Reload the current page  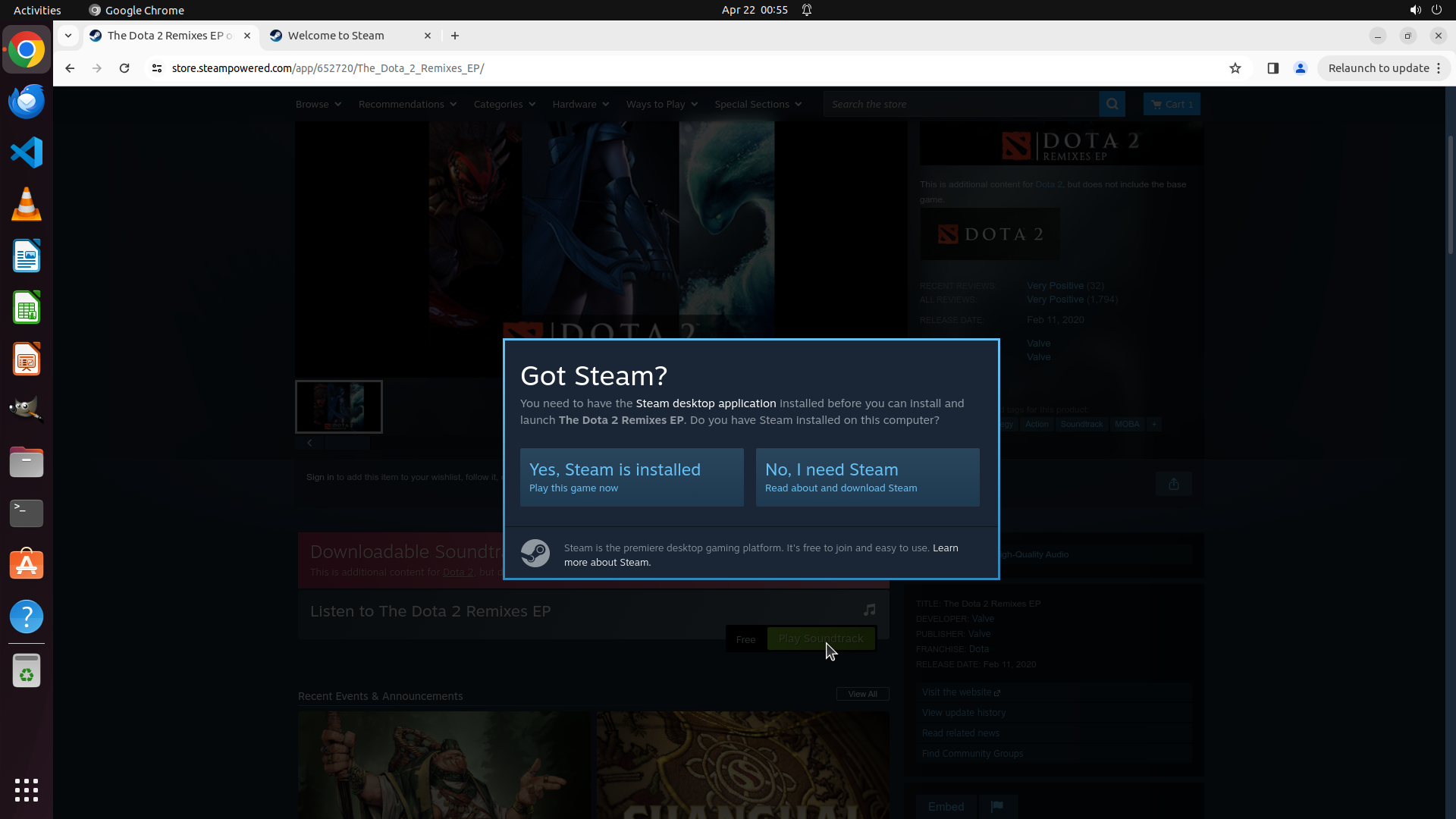[124, 68]
